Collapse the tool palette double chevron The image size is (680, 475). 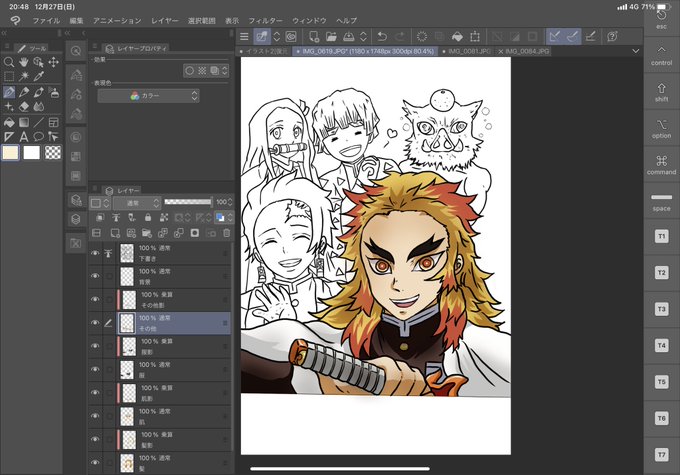4,33
